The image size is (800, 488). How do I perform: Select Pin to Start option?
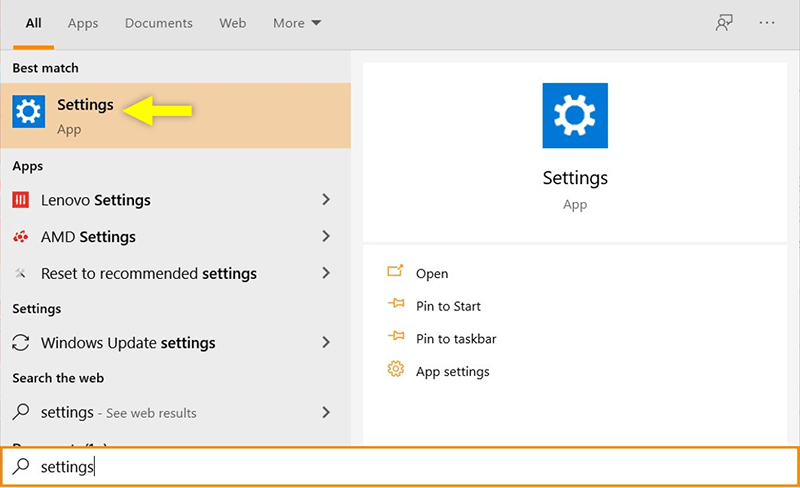(x=448, y=306)
